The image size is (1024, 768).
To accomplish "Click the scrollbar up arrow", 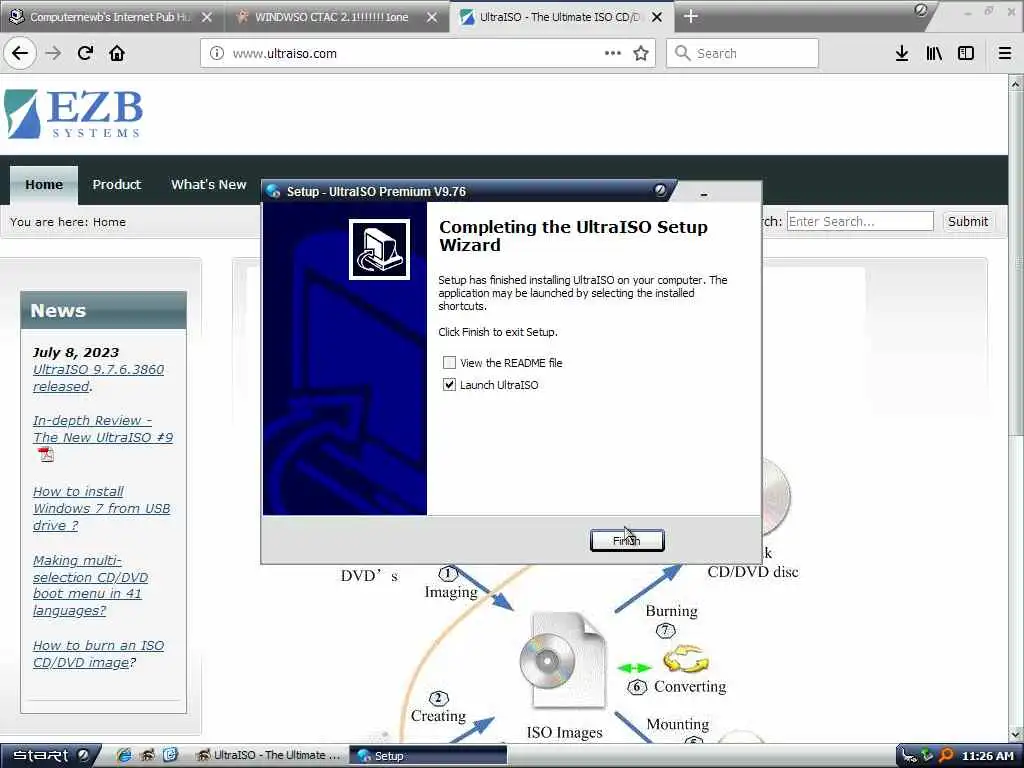I will click(x=1016, y=84).
